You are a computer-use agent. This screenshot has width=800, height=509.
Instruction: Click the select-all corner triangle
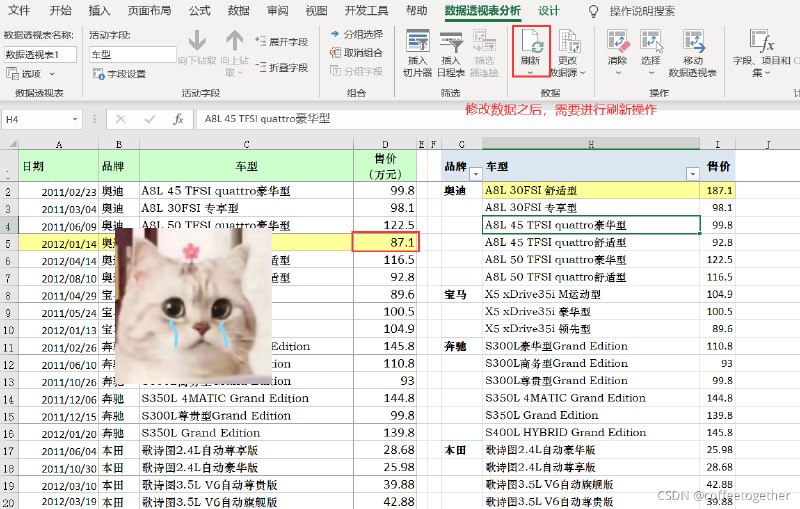pos(12,144)
